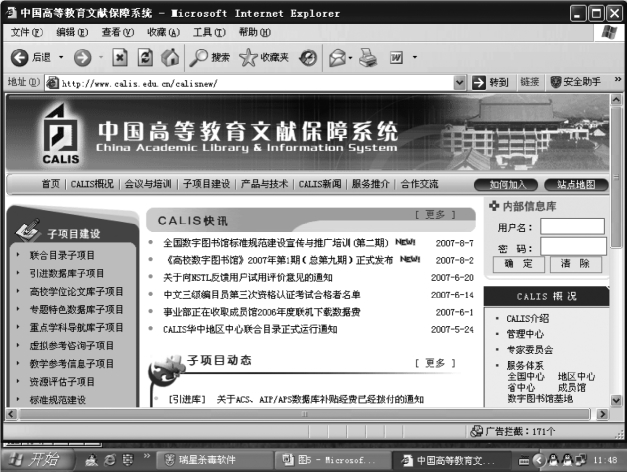Viewport: 627px width, 472px height.
Task: Open the 收藏(A) menu
Action: [x=163, y=32]
